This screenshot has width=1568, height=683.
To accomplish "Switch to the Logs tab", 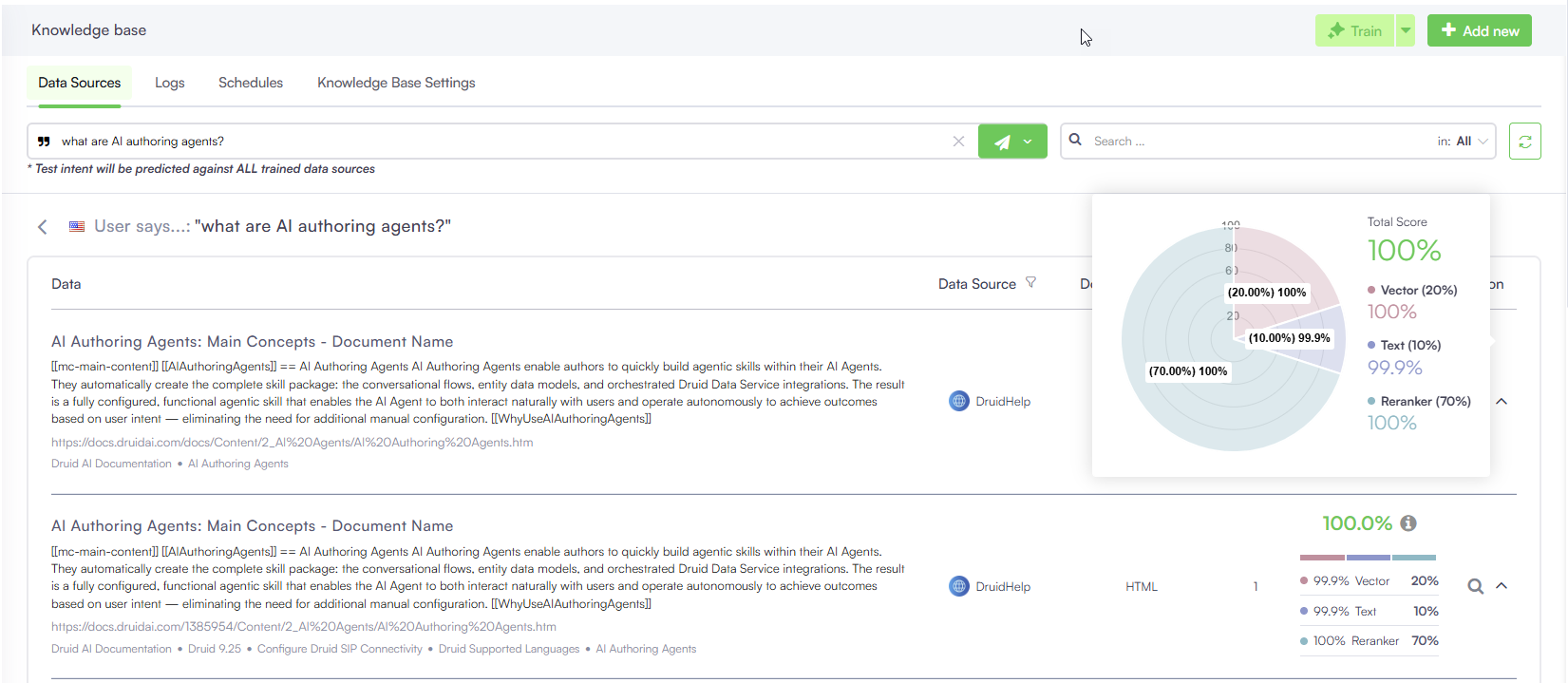I will [170, 83].
